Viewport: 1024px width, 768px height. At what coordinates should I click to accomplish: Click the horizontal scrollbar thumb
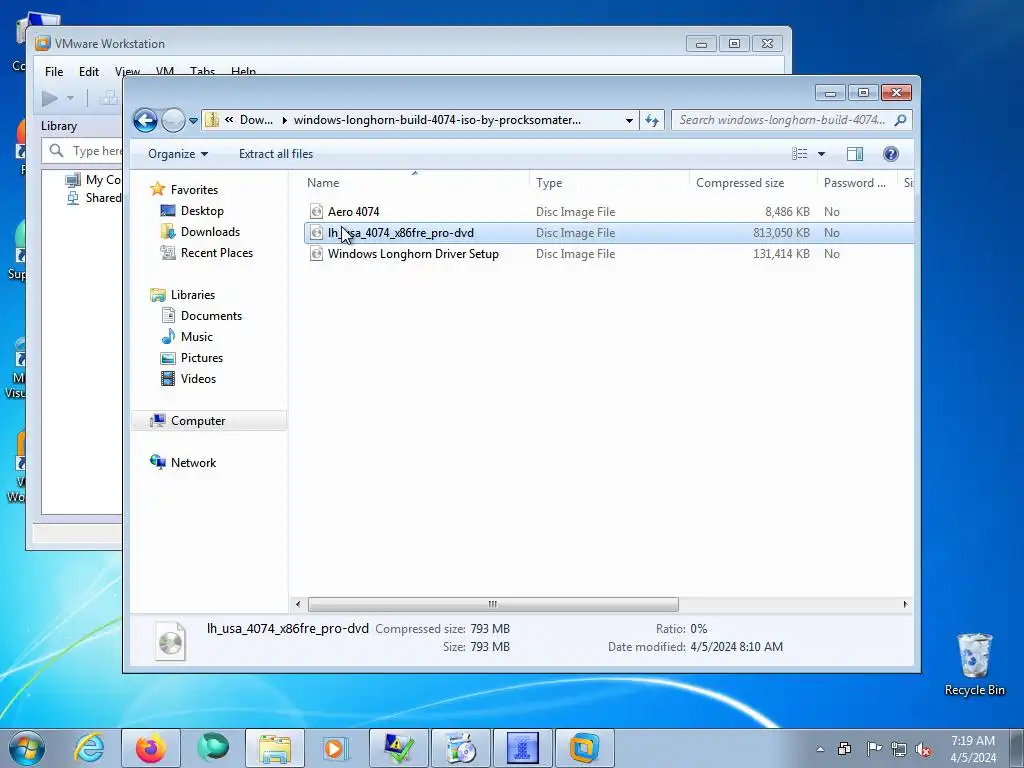tap(493, 605)
